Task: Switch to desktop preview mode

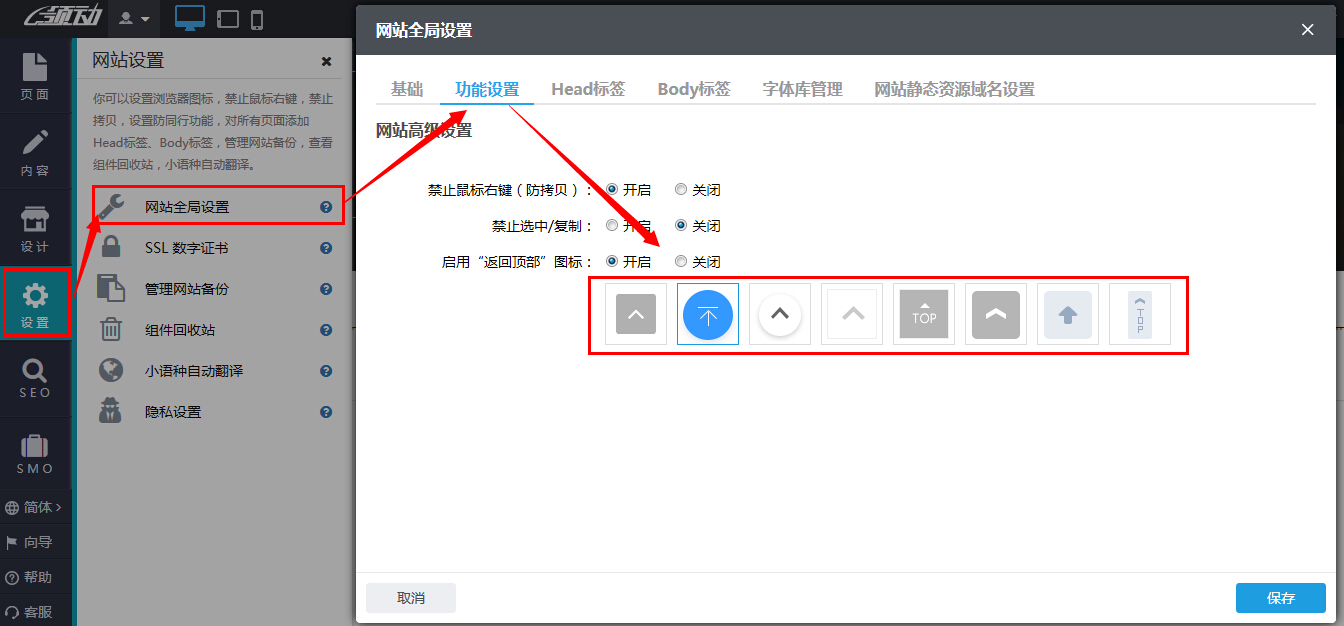Action: click(188, 18)
